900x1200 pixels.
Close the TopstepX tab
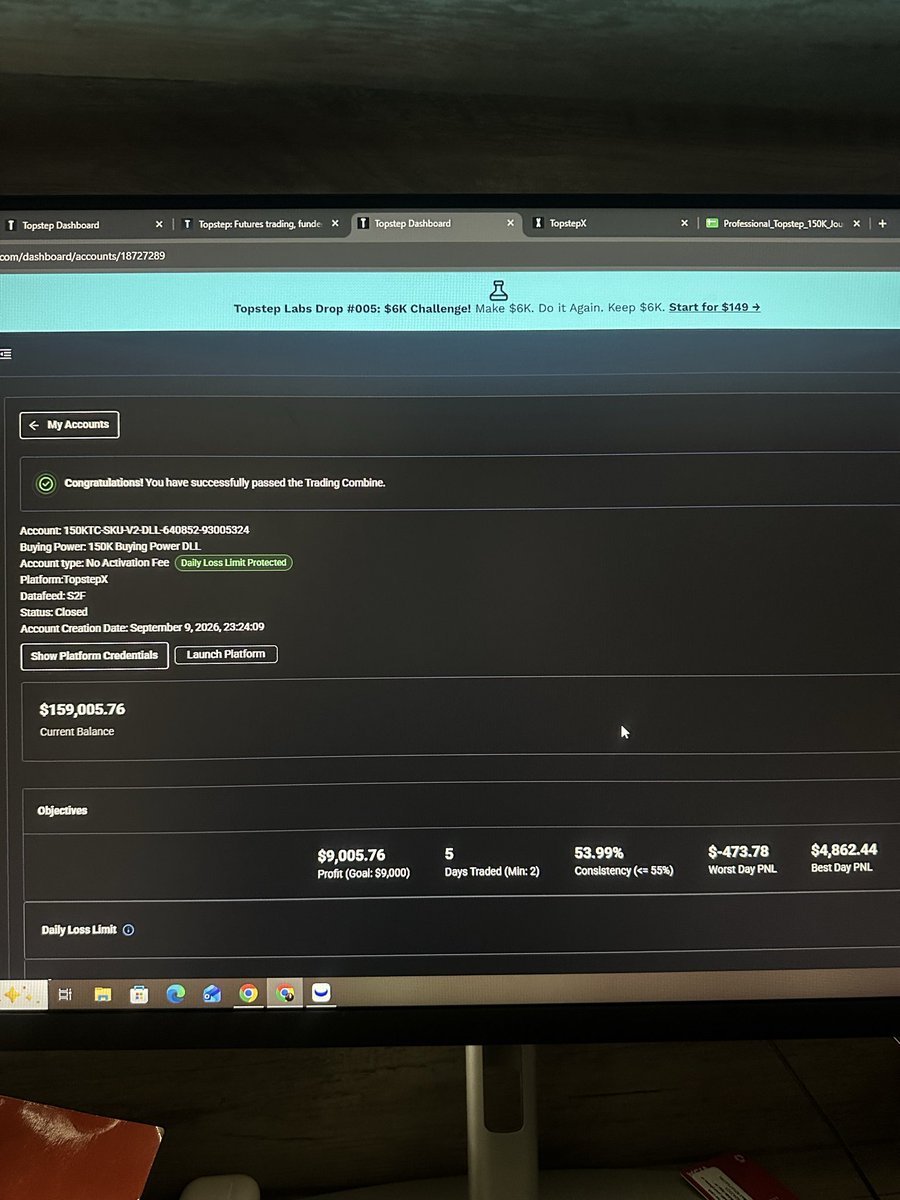685,224
